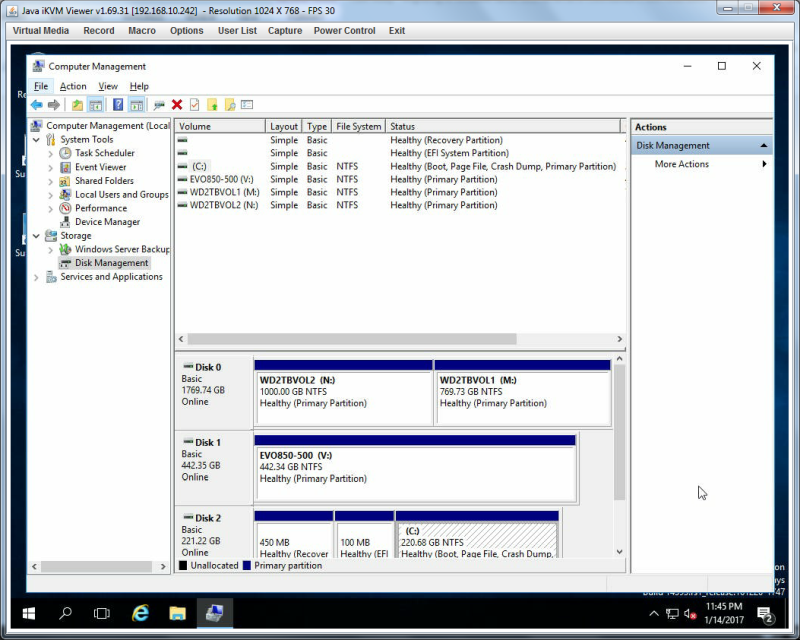The width and height of the screenshot is (800, 640).
Task: Sort by the File System column header
Action: (358, 126)
